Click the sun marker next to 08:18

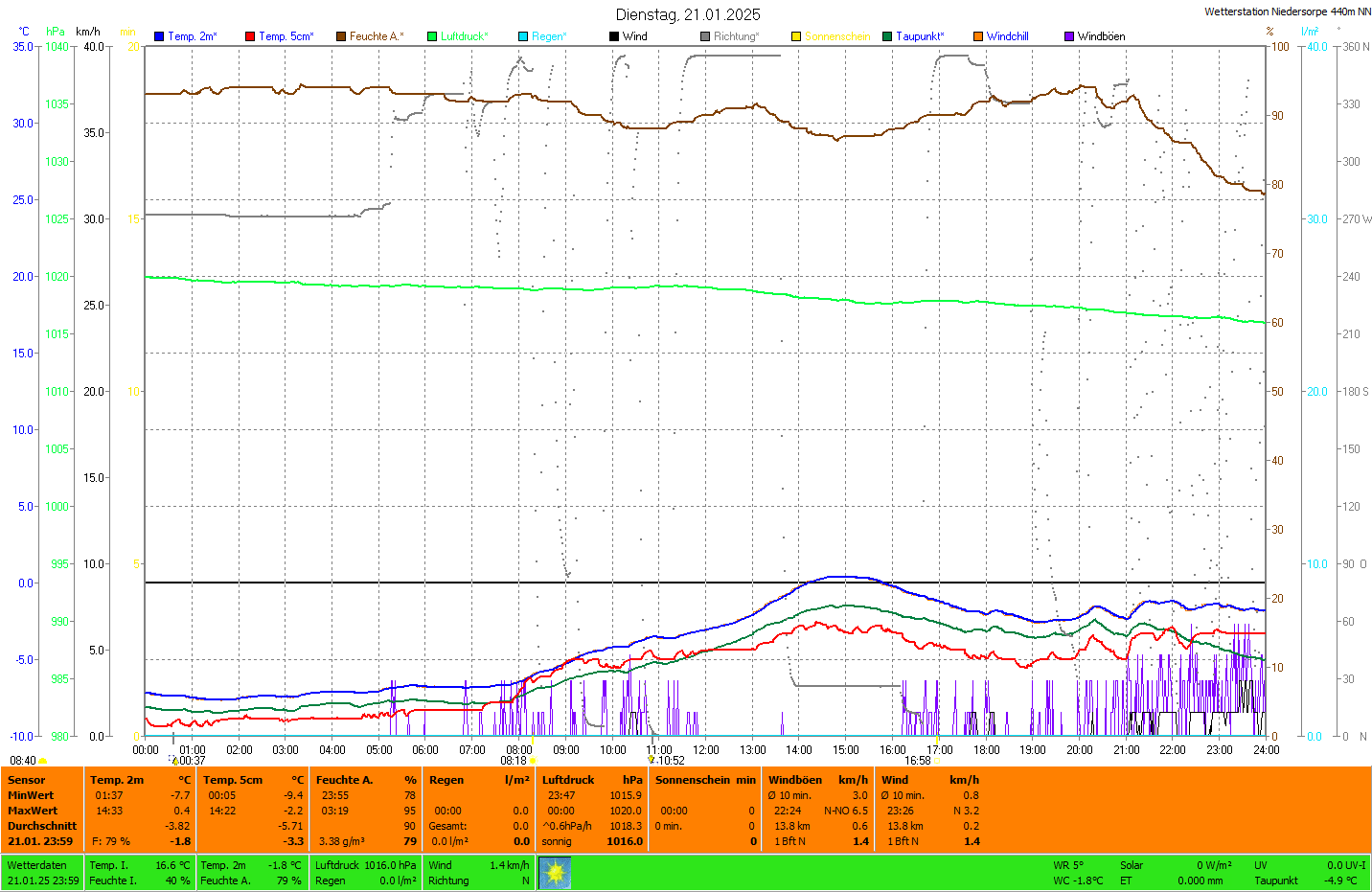(x=534, y=762)
